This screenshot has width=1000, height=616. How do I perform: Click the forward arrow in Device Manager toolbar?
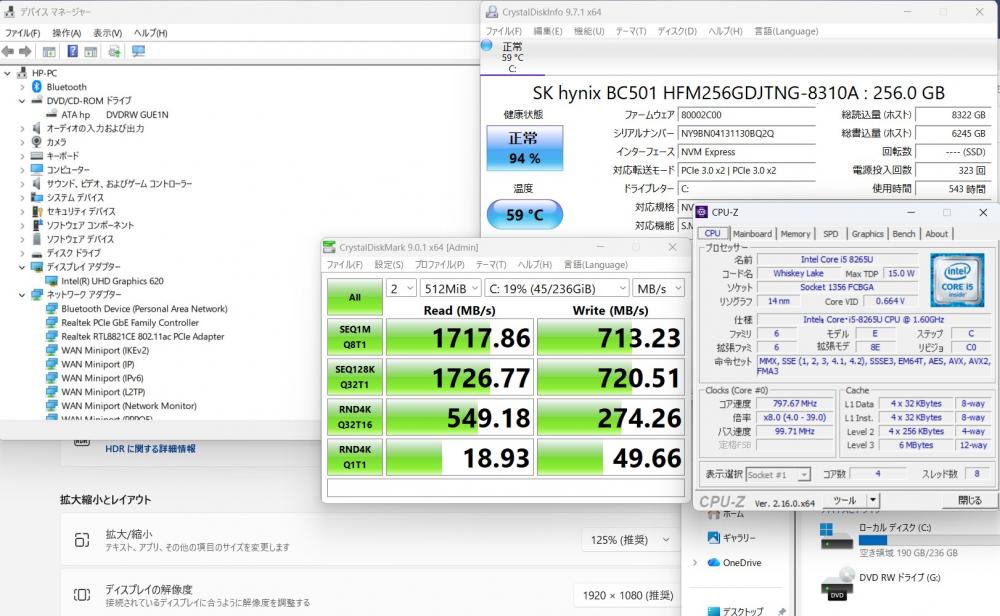point(26,52)
